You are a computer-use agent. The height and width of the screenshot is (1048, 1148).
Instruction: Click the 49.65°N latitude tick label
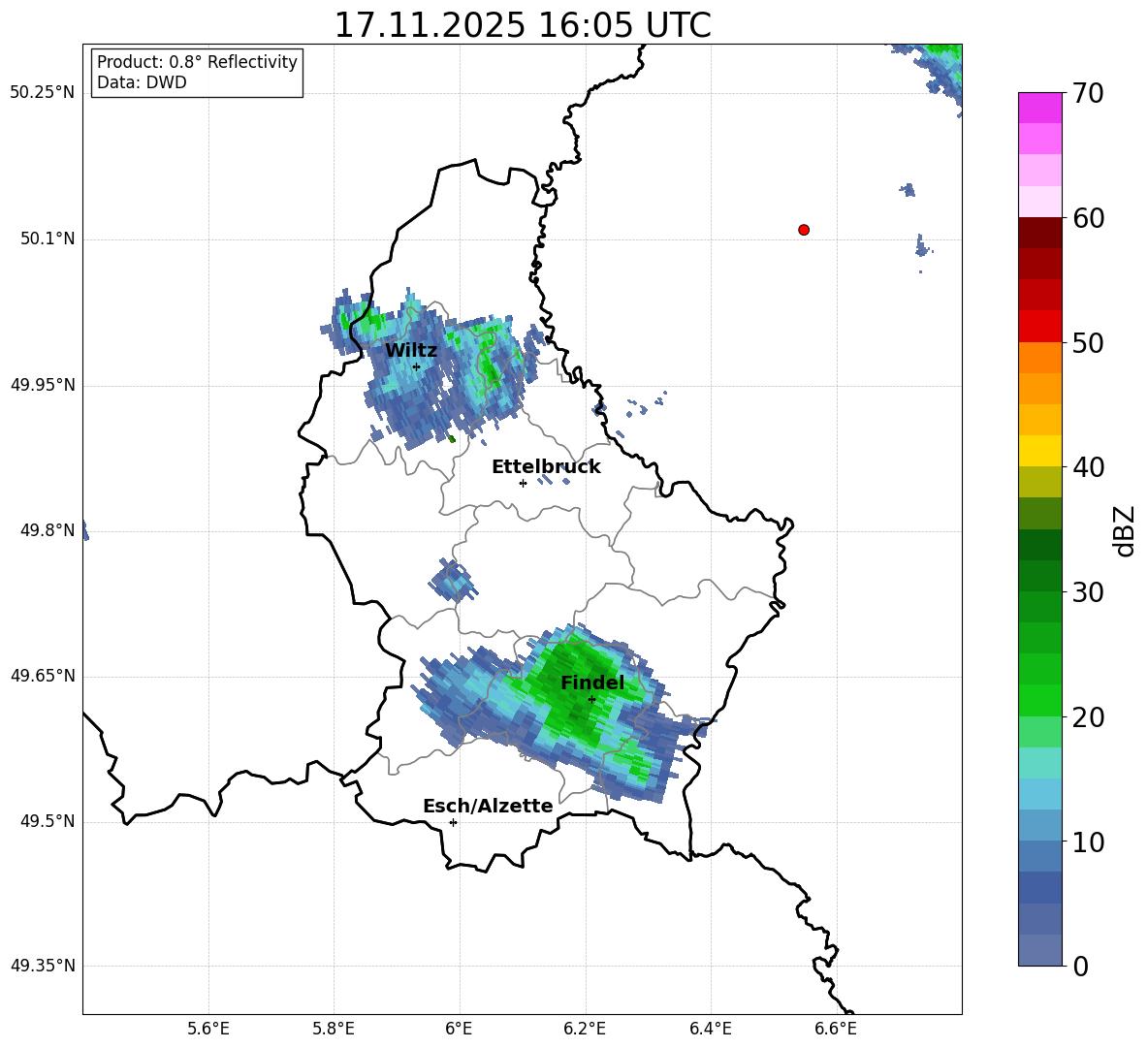click(x=43, y=676)
